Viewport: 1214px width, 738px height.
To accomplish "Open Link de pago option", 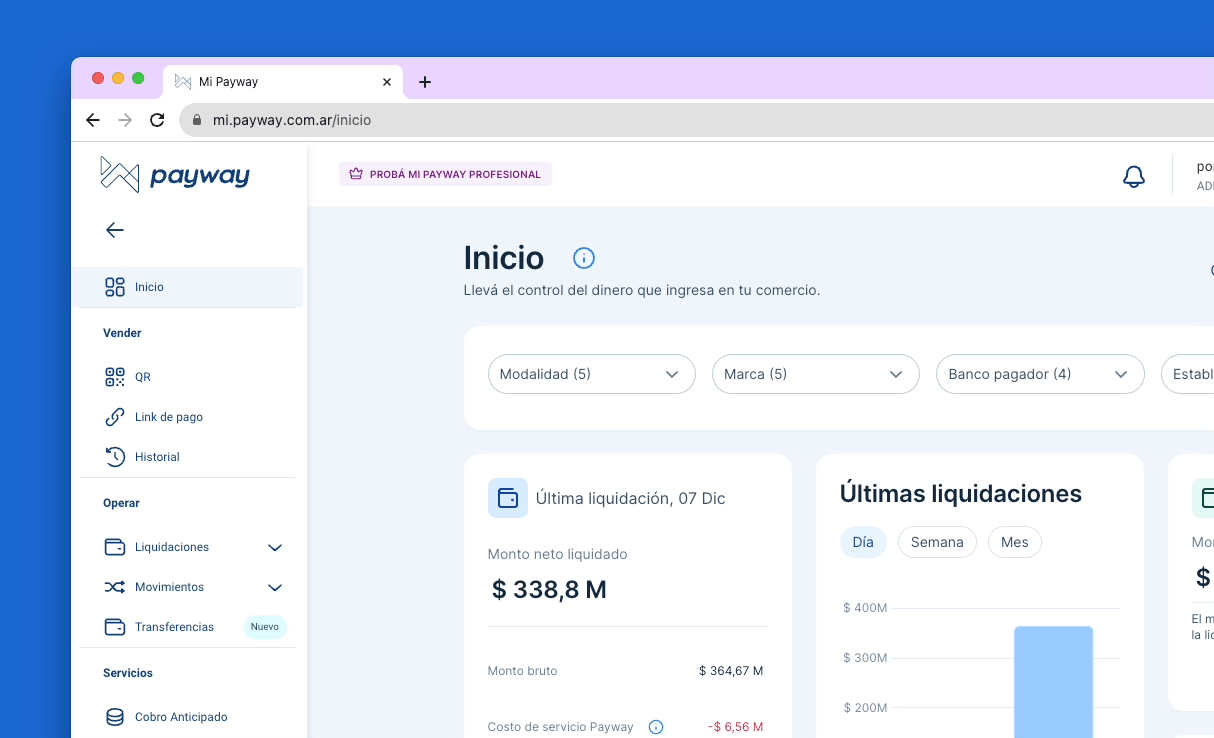I will pyautogui.click(x=169, y=417).
